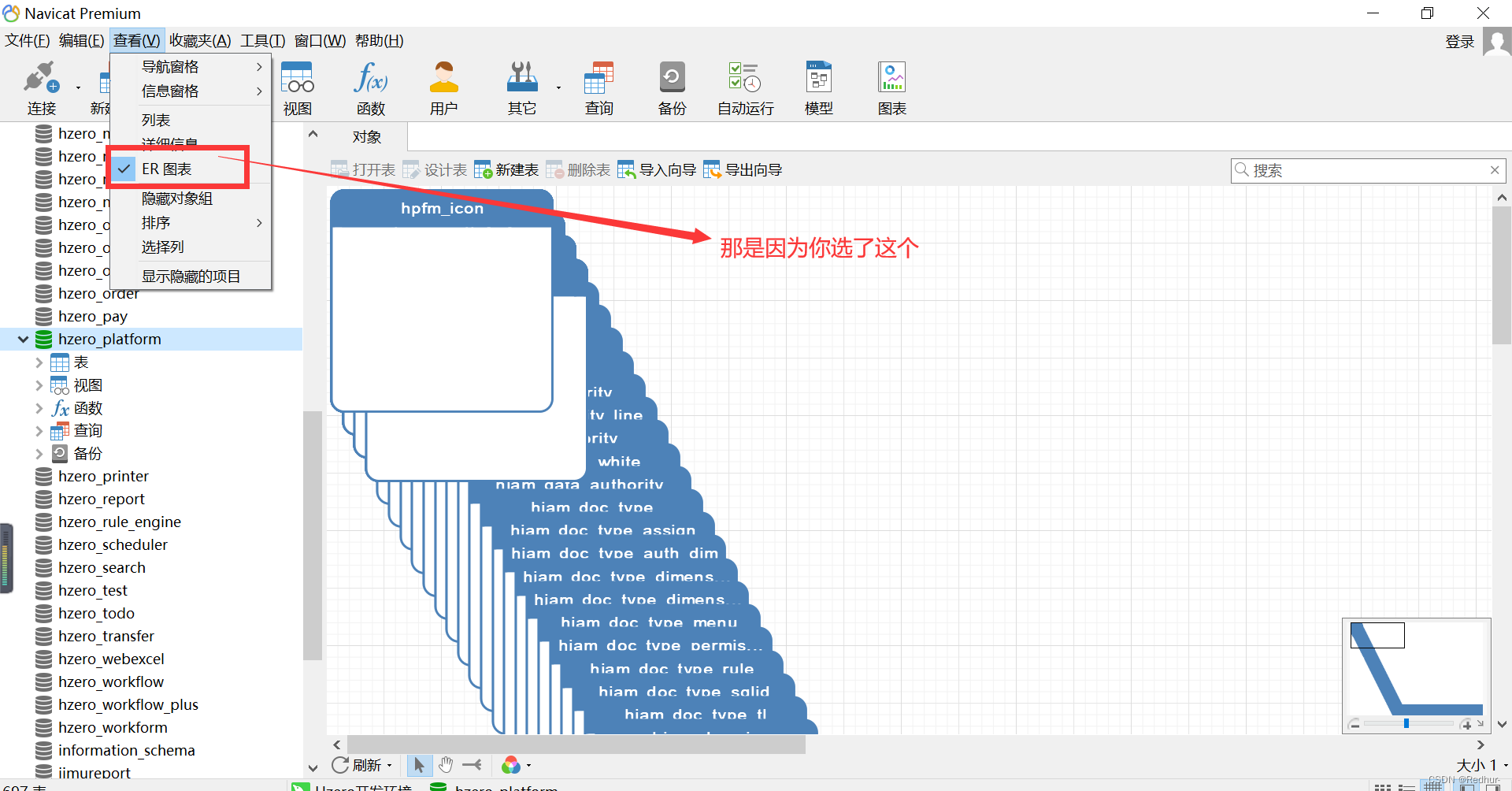Open the 工具(T) menu
The width and height of the screenshot is (1512, 791).
[x=263, y=41]
